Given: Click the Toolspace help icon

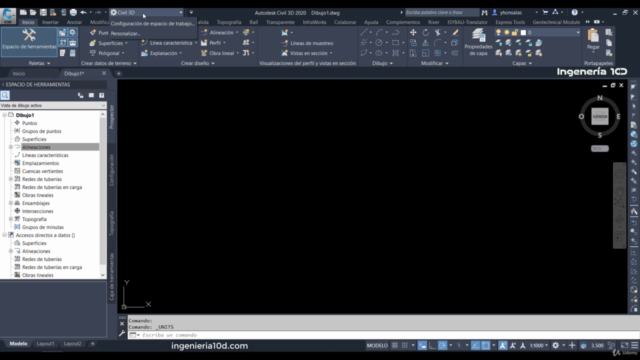Looking at the screenshot, I should point(102,95).
